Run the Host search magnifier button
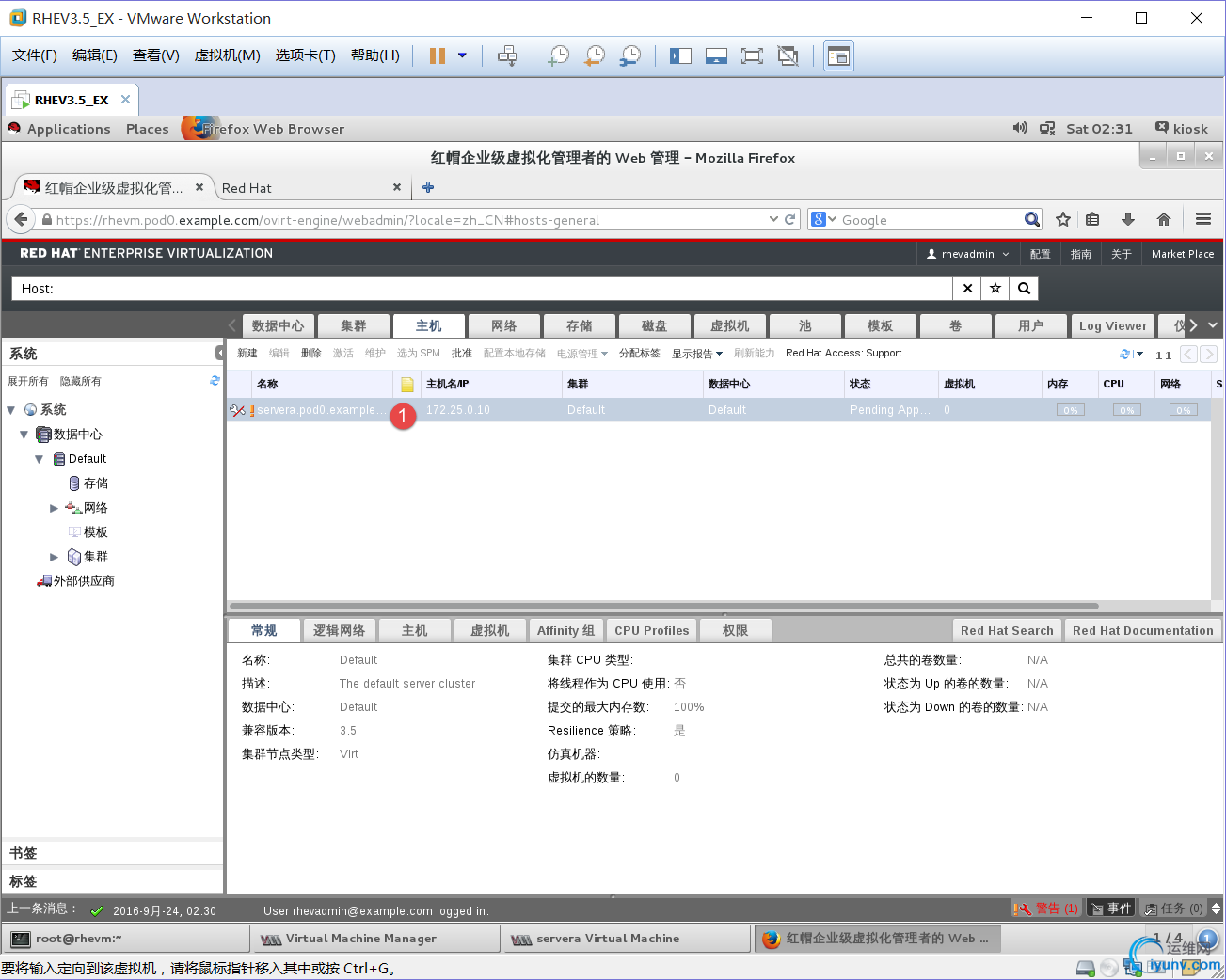Image resolution: width=1226 pixels, height=980 pixels. (x=1024, y=289)
